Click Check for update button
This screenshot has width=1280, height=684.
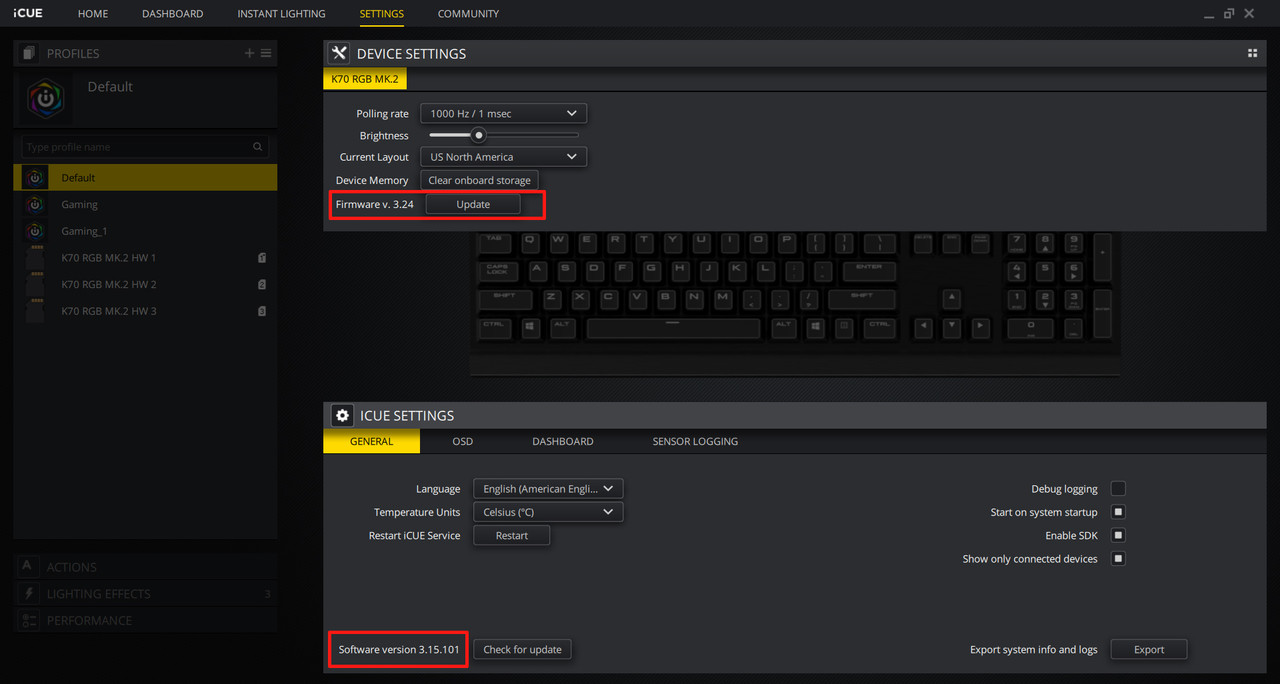(522, 649)
